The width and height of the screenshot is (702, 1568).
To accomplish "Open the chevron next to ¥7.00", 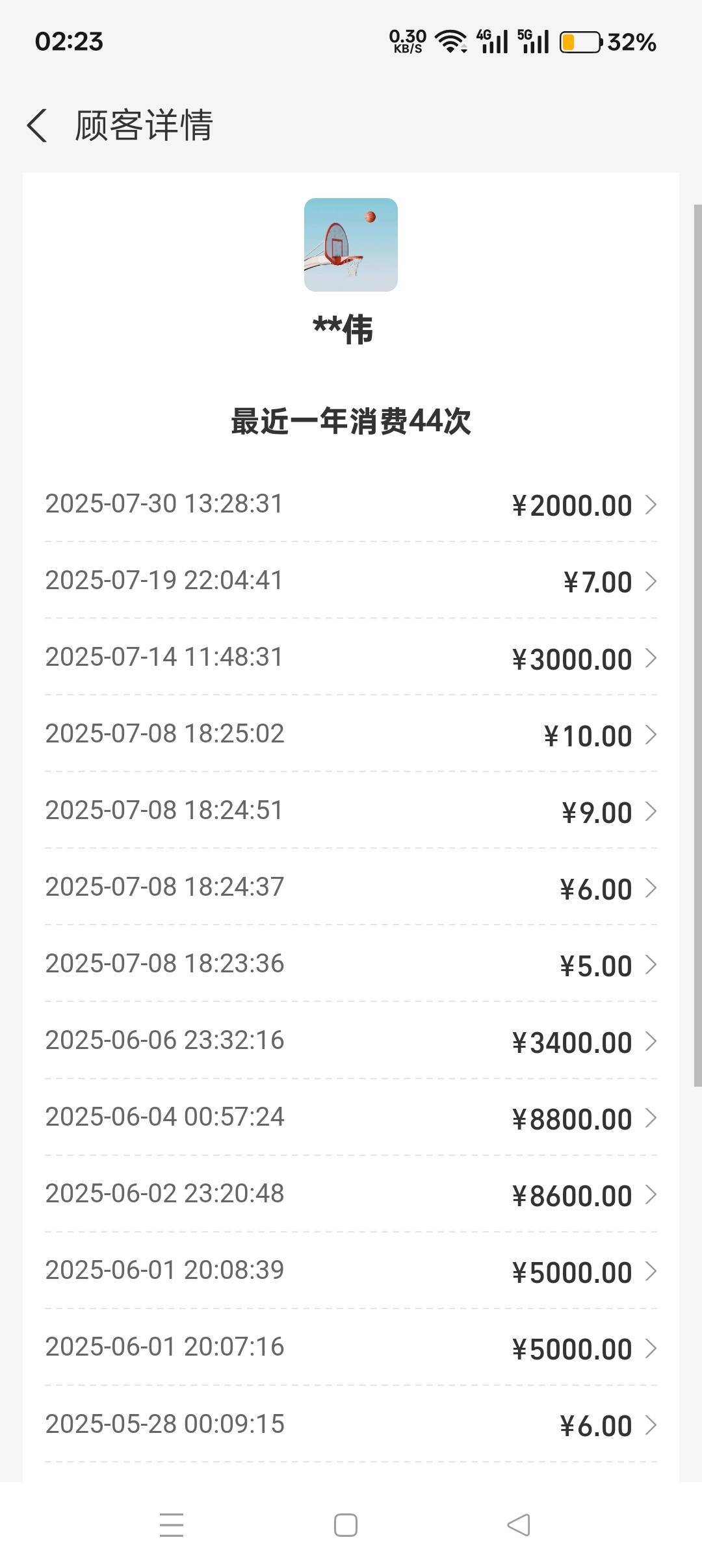I will coord(650,581).
